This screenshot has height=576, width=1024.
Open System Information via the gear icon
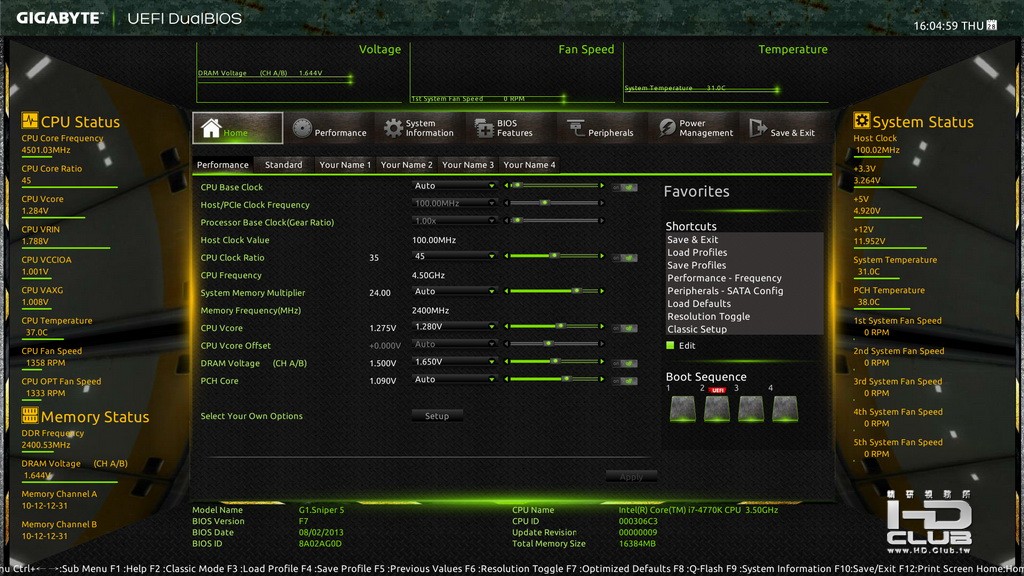point(393,128)
